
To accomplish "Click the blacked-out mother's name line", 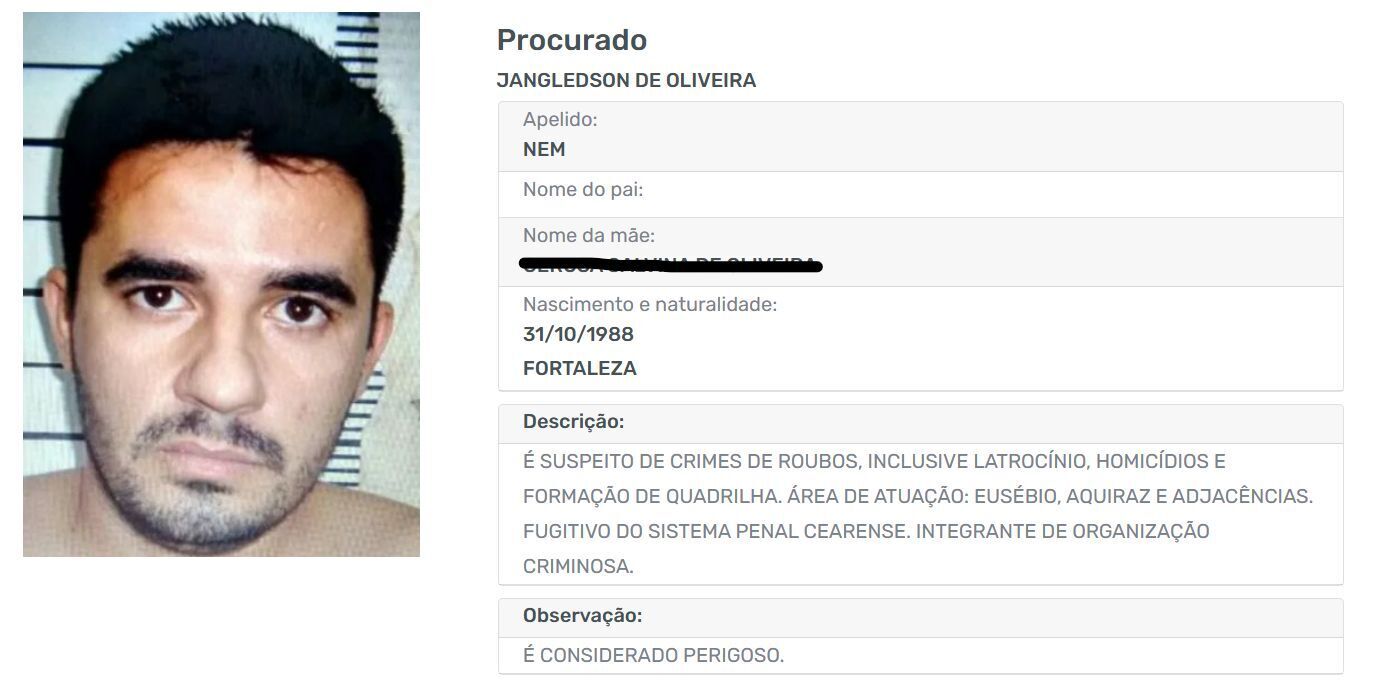I will [671, 265].
